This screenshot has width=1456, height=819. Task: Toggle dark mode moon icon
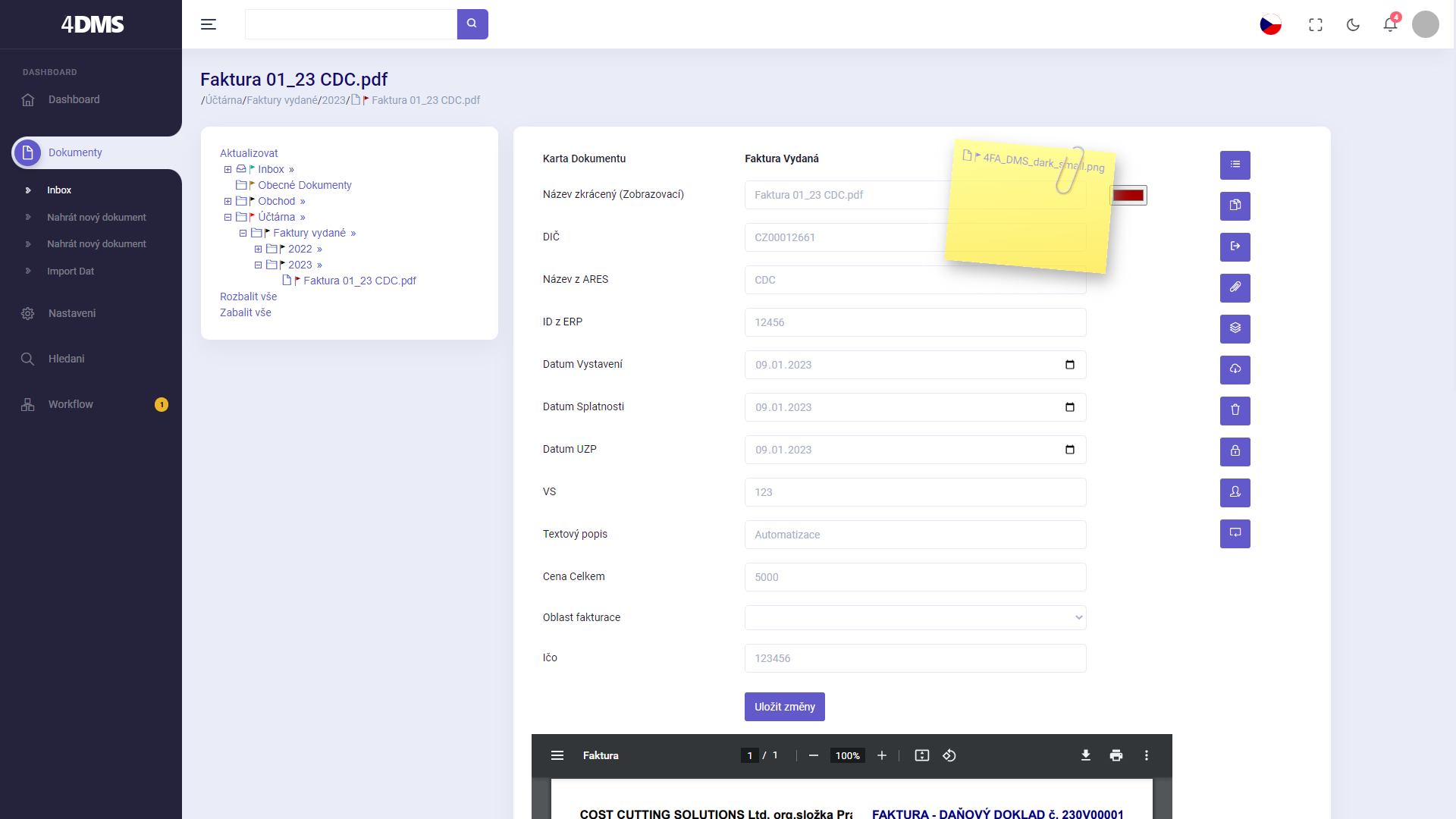[1353, 24]
